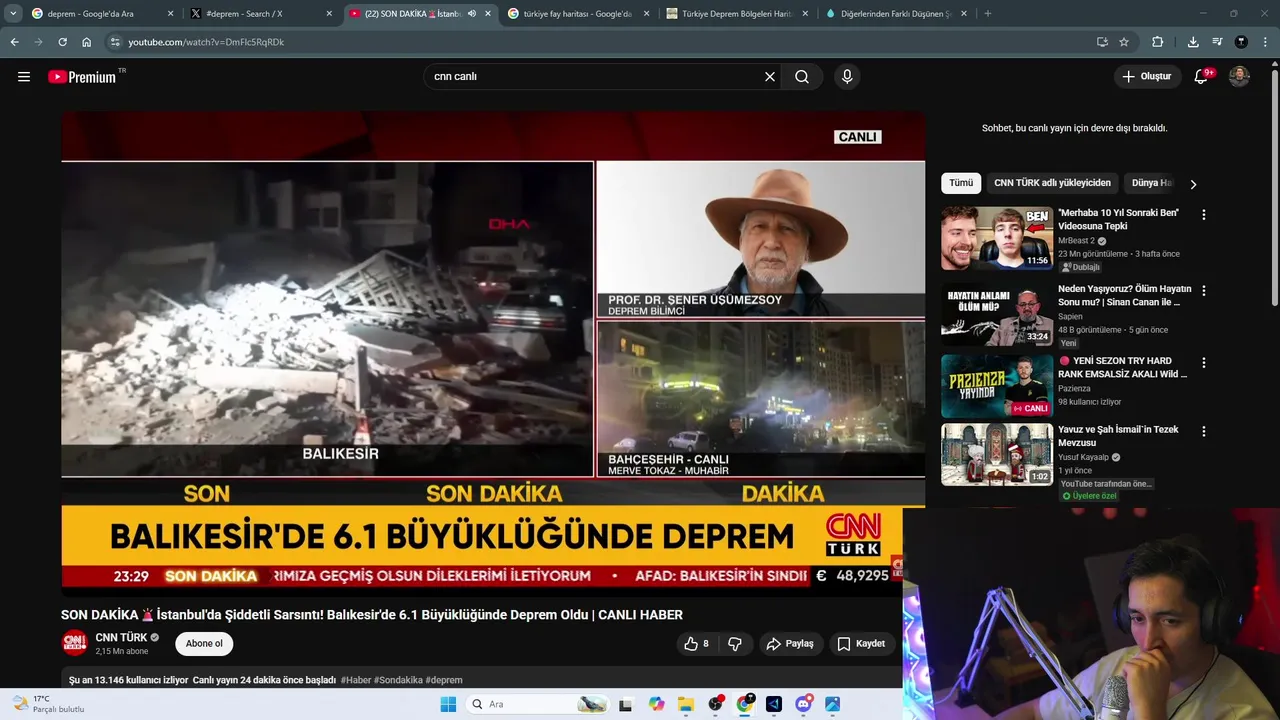1280x720 pixels.
Task: Open browser extensions puzzle icon
Action: click(x=1158, y=42)
